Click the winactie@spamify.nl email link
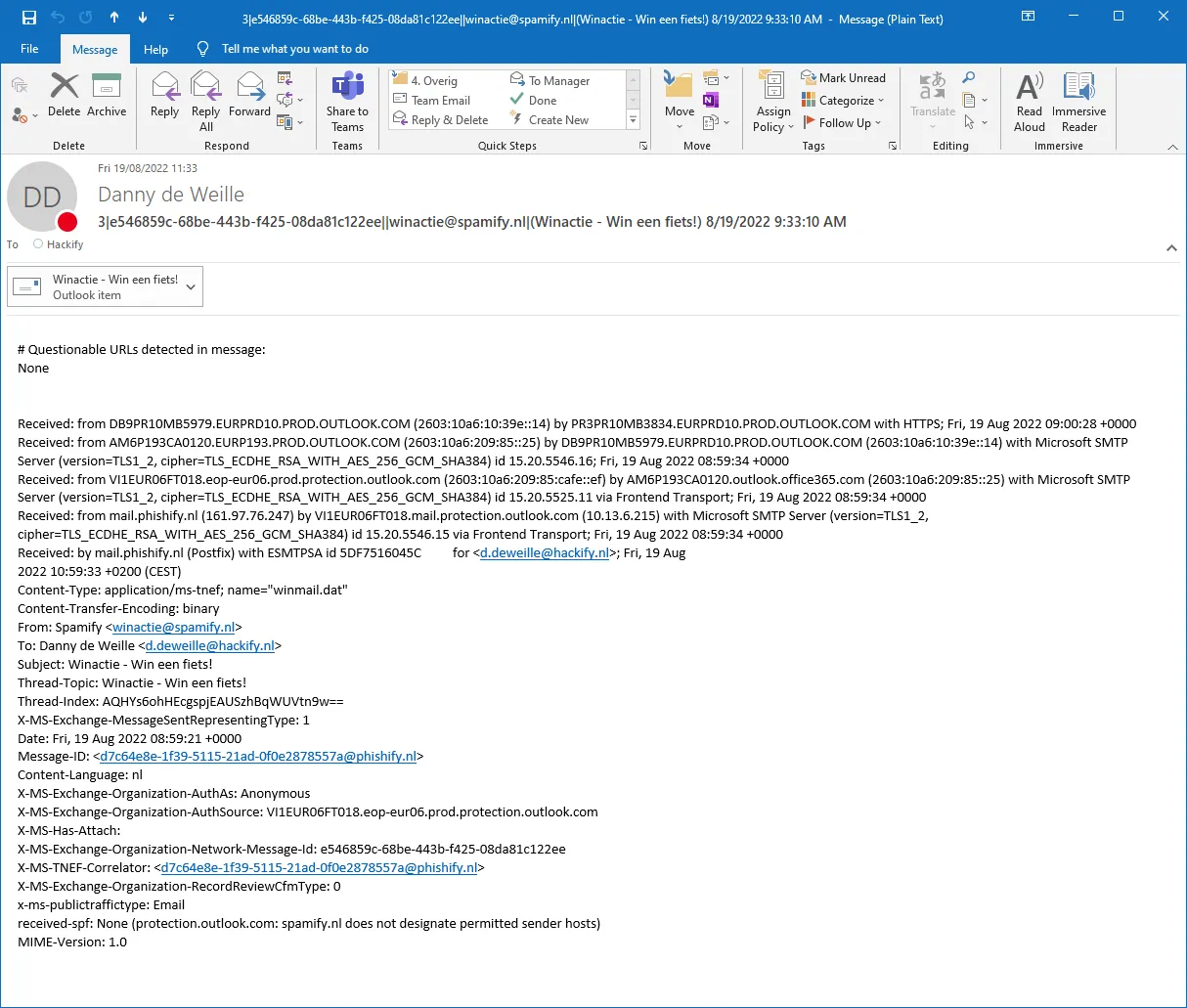 (173, 628)
